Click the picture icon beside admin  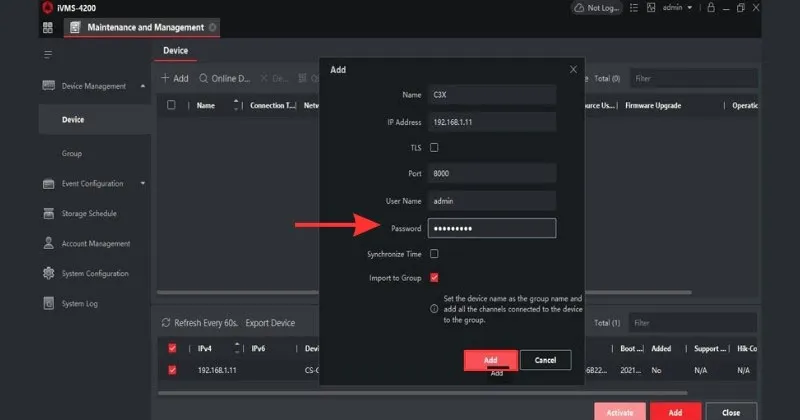[651, 8]
